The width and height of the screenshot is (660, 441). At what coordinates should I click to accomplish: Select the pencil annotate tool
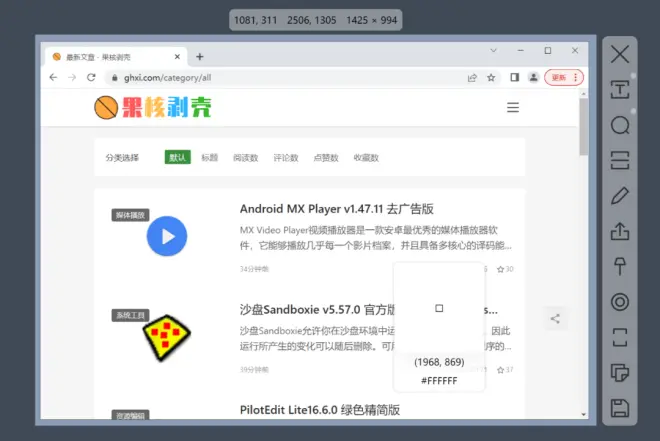[620, 196]
